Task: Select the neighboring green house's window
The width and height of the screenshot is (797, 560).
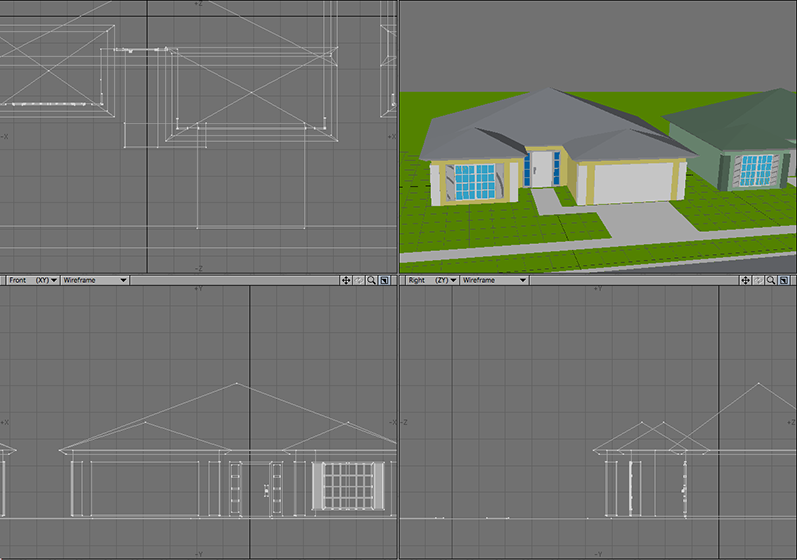Action: pyautogui.click(x=755, y=170)
